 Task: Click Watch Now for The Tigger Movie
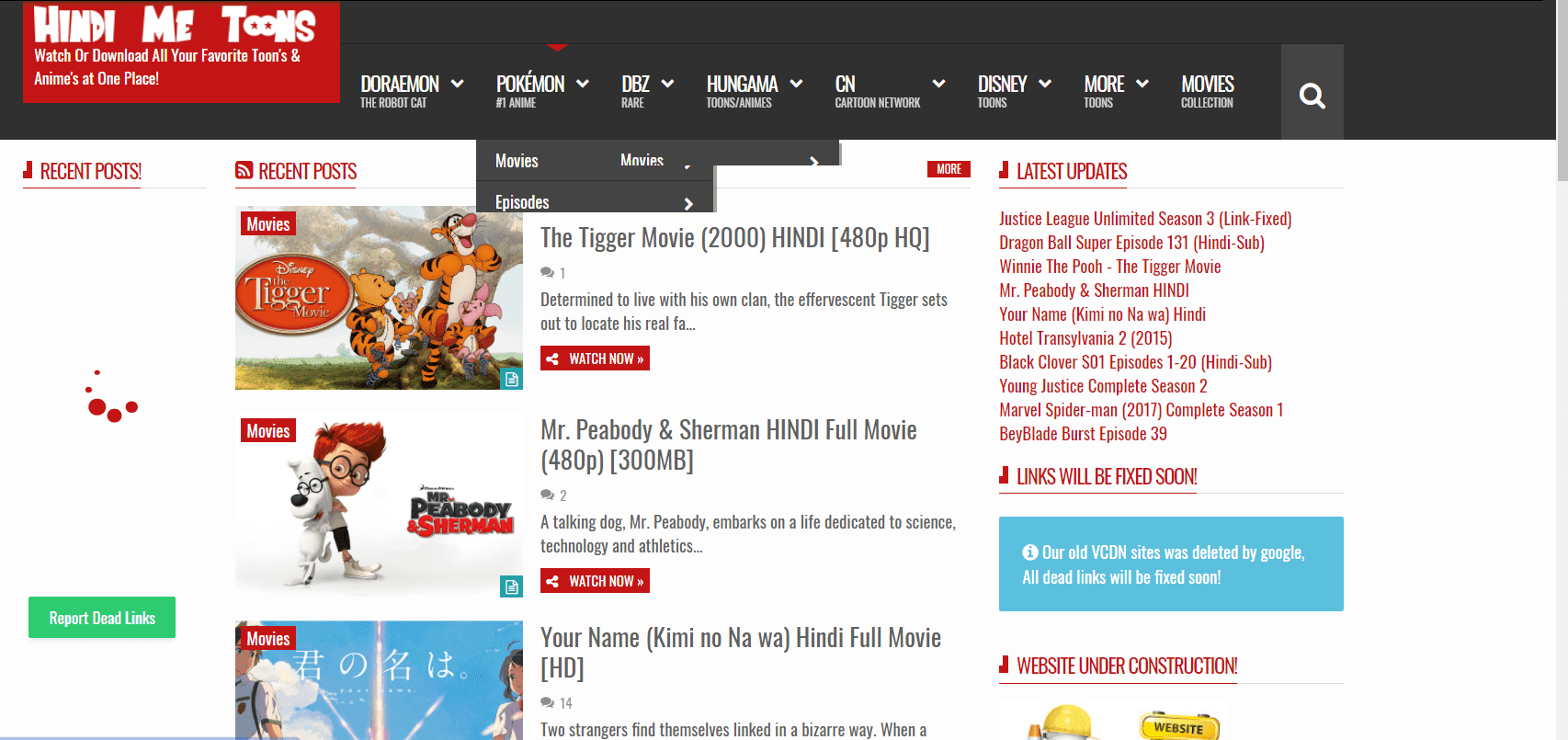[595, 359]
